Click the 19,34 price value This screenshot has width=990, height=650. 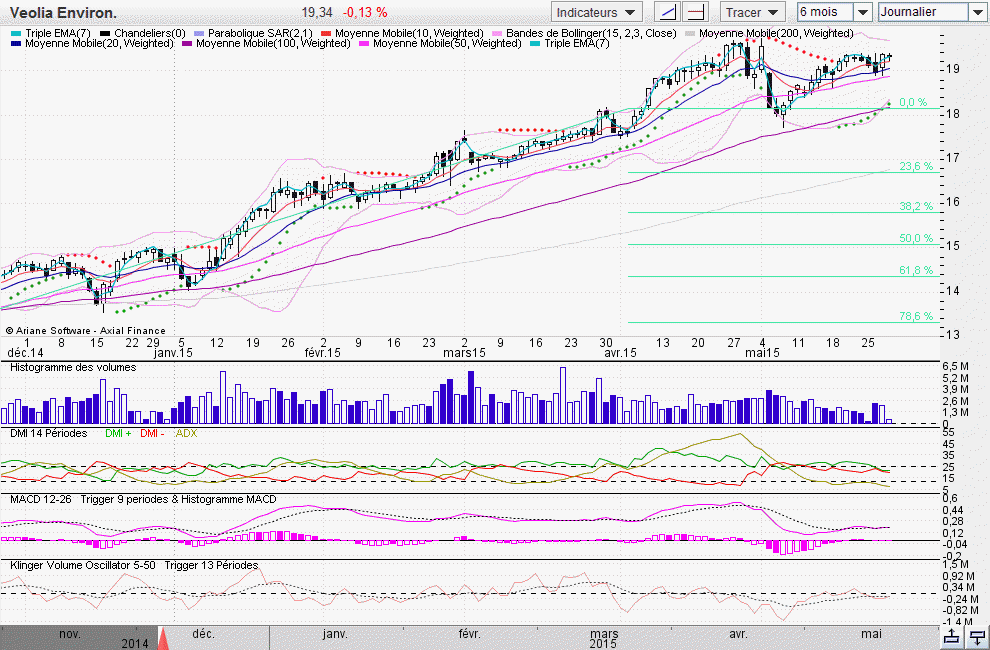click(x=317, y=12)
